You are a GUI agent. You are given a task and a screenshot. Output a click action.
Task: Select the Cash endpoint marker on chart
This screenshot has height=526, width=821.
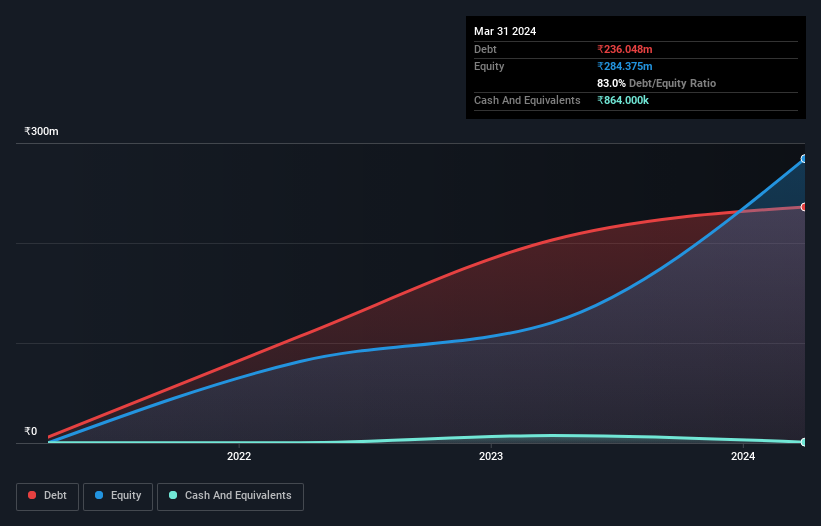[804, 442]
